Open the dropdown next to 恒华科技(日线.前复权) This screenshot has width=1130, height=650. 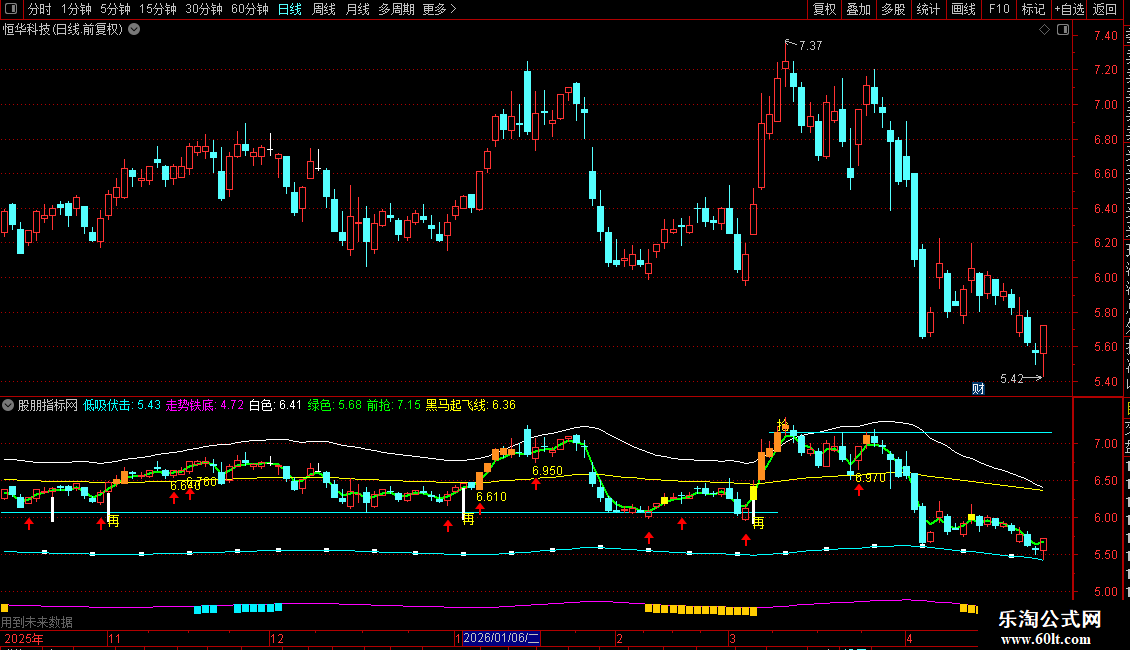[x=134, y=30]
